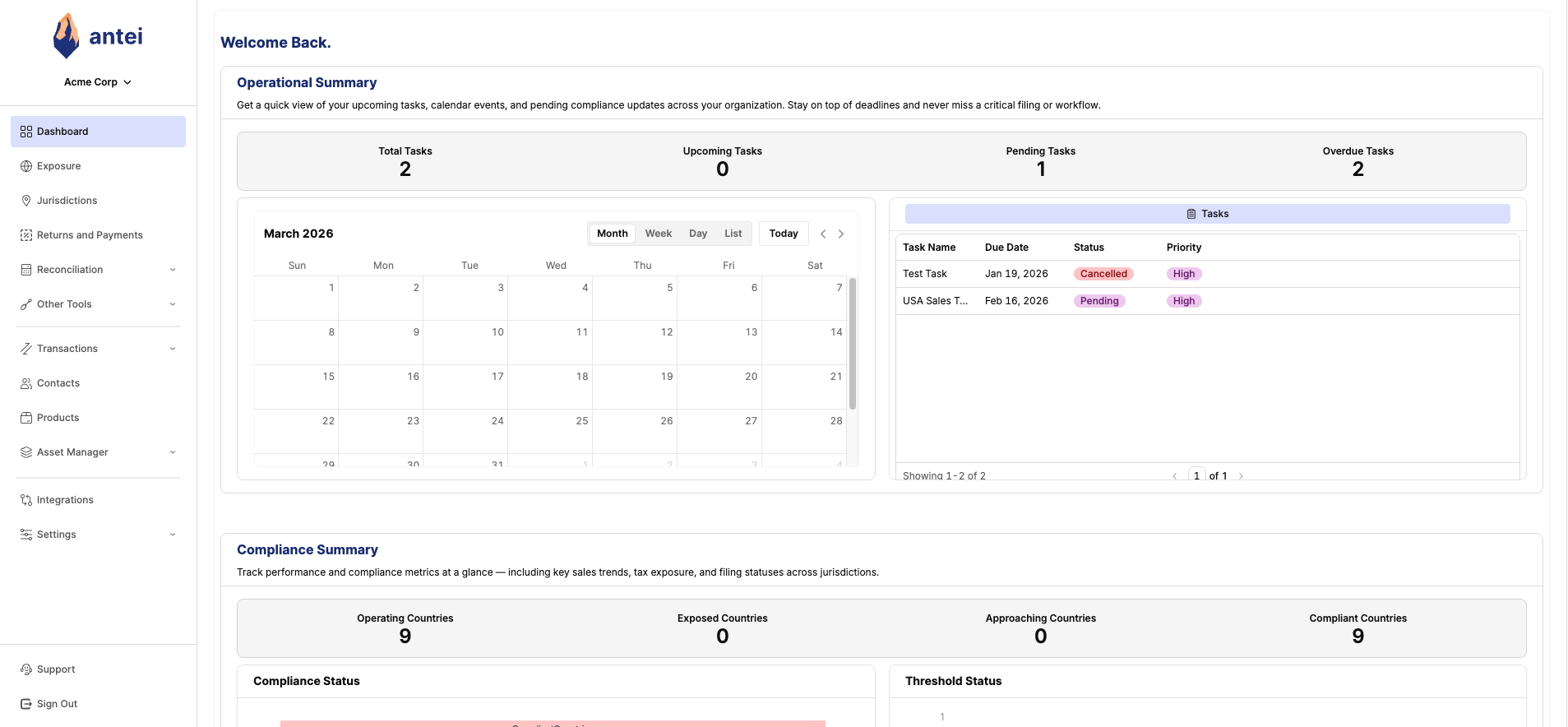Select March 9 on the calendar
This screenshot has width=1568, height=727.
coord(381,342)
